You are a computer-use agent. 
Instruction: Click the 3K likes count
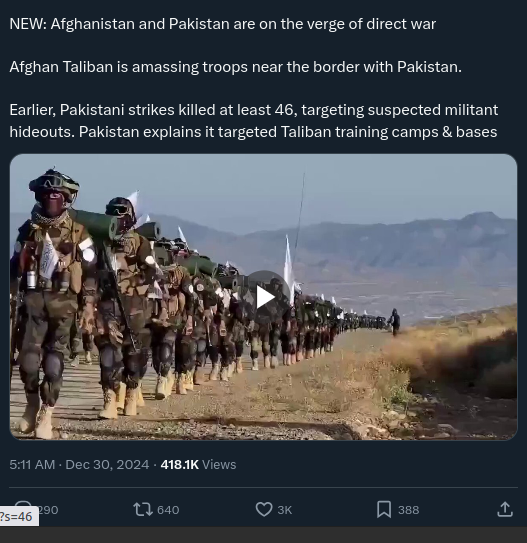285,510
